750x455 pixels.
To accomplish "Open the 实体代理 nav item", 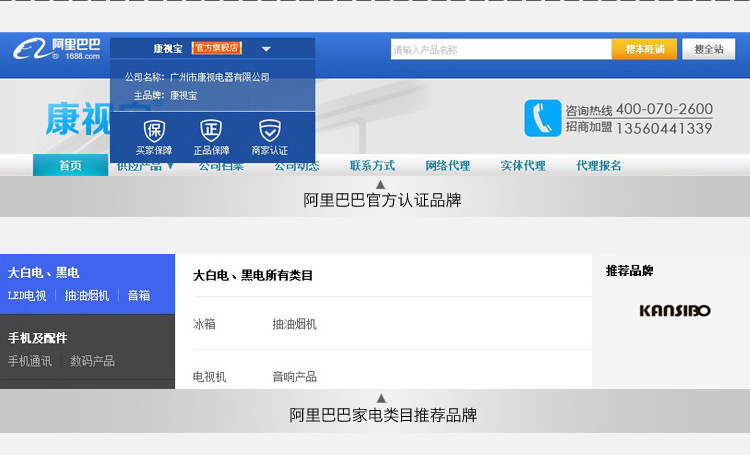I will pos(523,166).
